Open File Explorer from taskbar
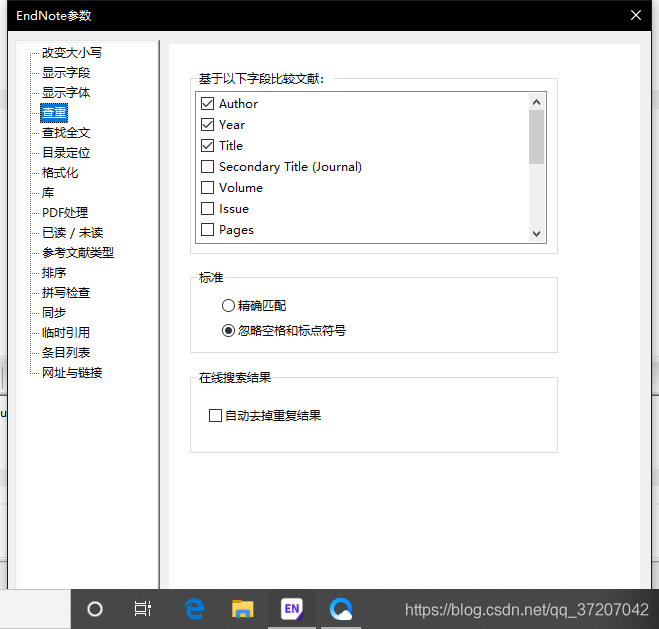The width and height of the screenshot is (659, 629). (x=243, y=609)
